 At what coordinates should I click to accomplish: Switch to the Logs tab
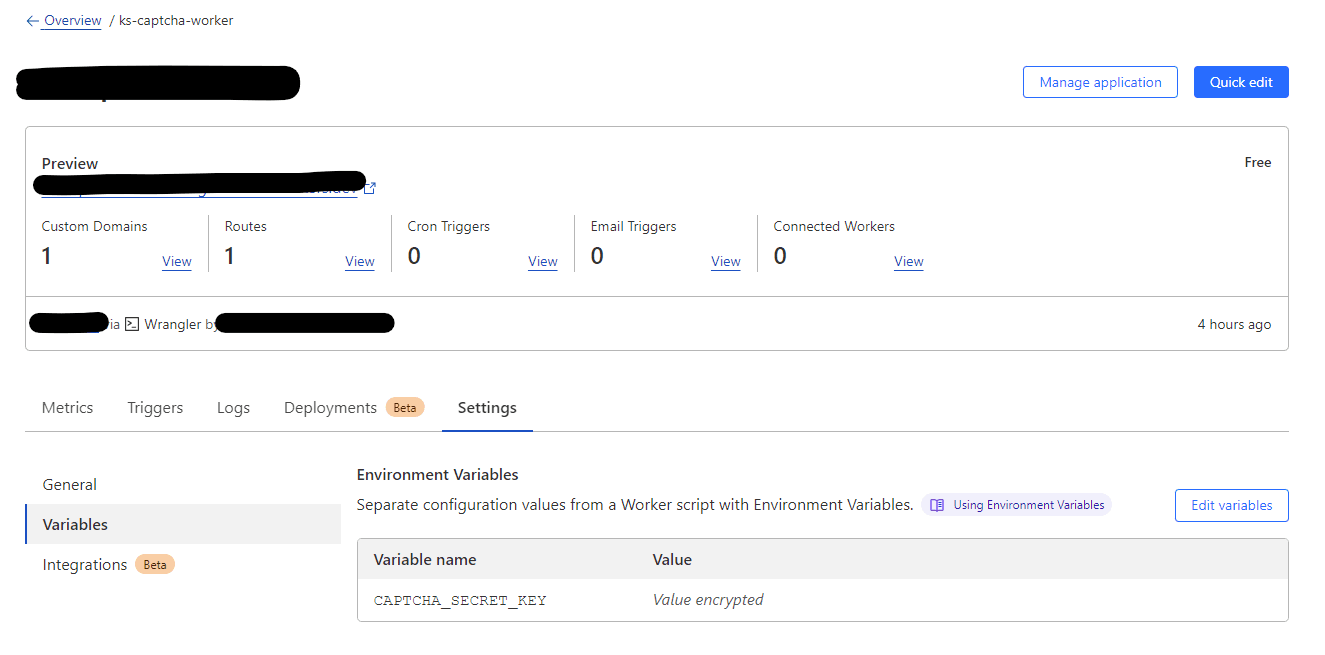(x=233, y=408)
